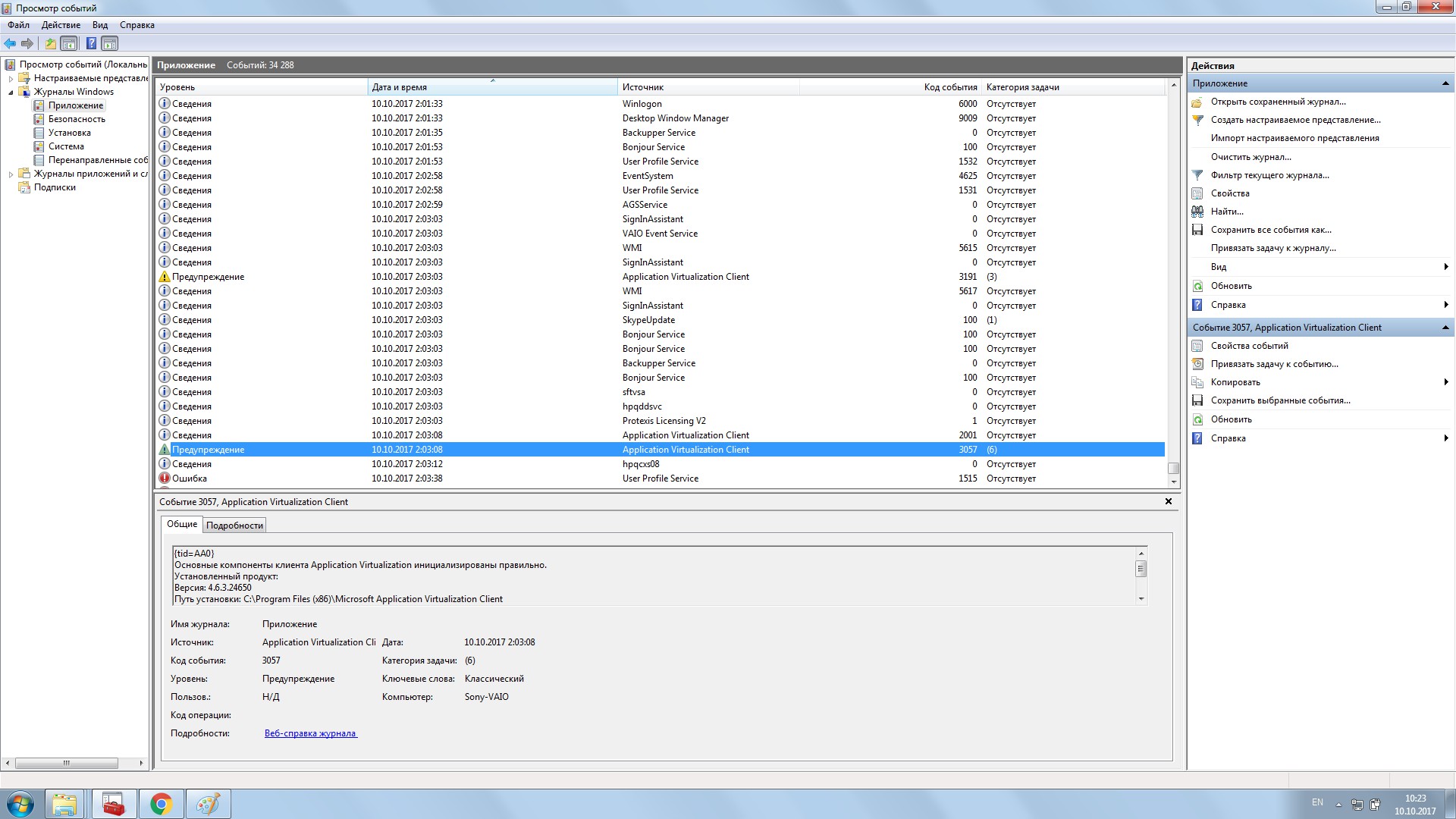Collapse the Журналы Windows tree node

click(x=11, y=92)
